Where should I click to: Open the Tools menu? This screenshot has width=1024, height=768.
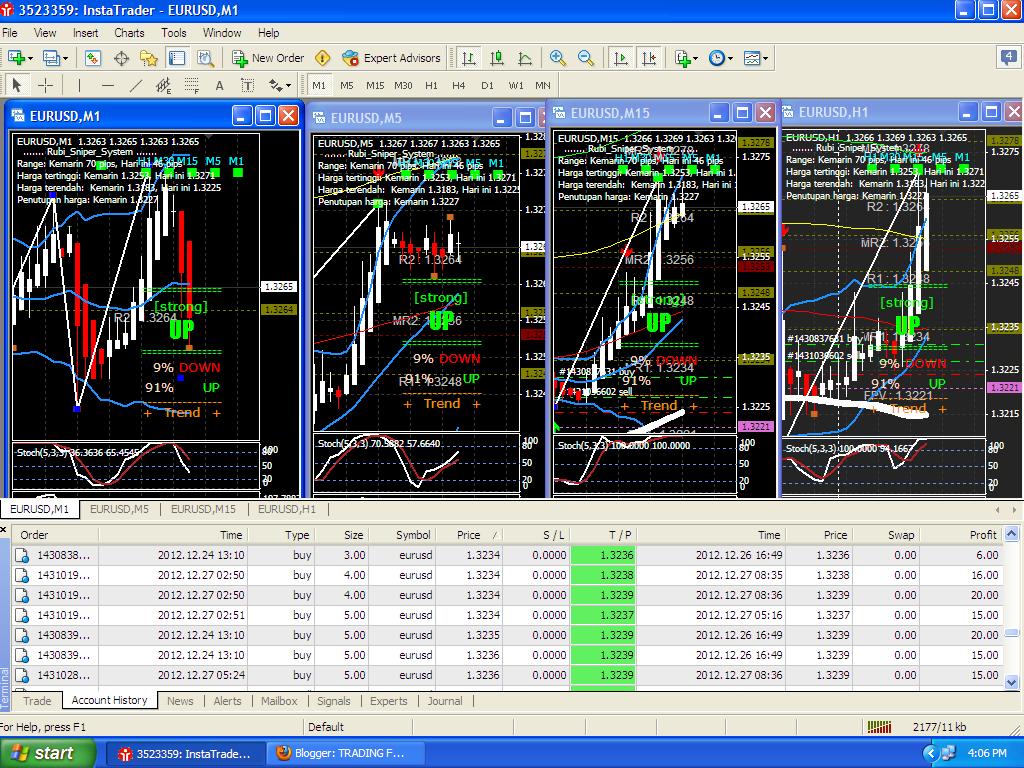pyautogui.click(x=174, y=33)
